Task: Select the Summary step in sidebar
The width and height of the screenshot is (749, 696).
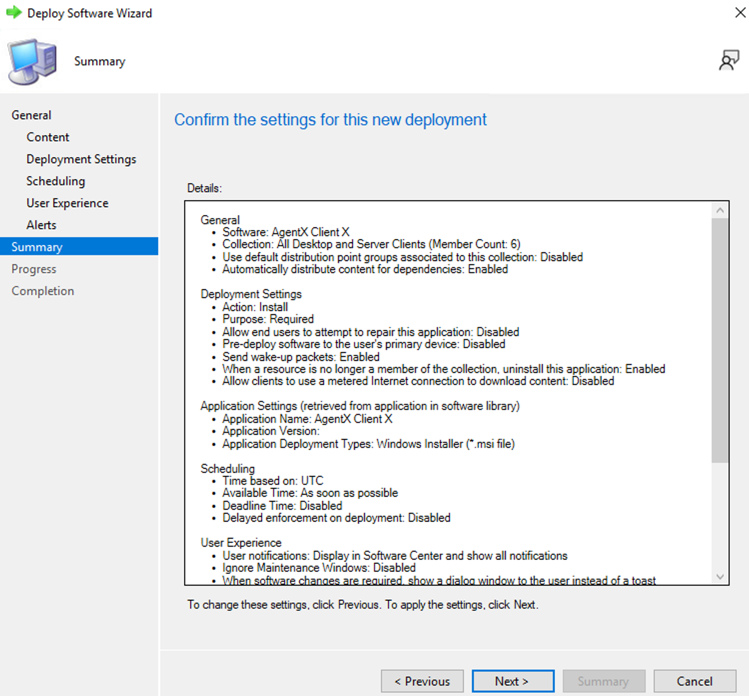Action: 79,246
